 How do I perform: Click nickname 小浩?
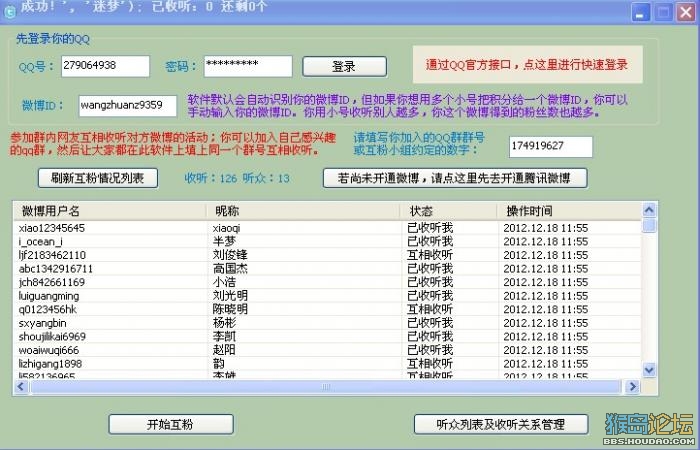(x=224, y=282)
